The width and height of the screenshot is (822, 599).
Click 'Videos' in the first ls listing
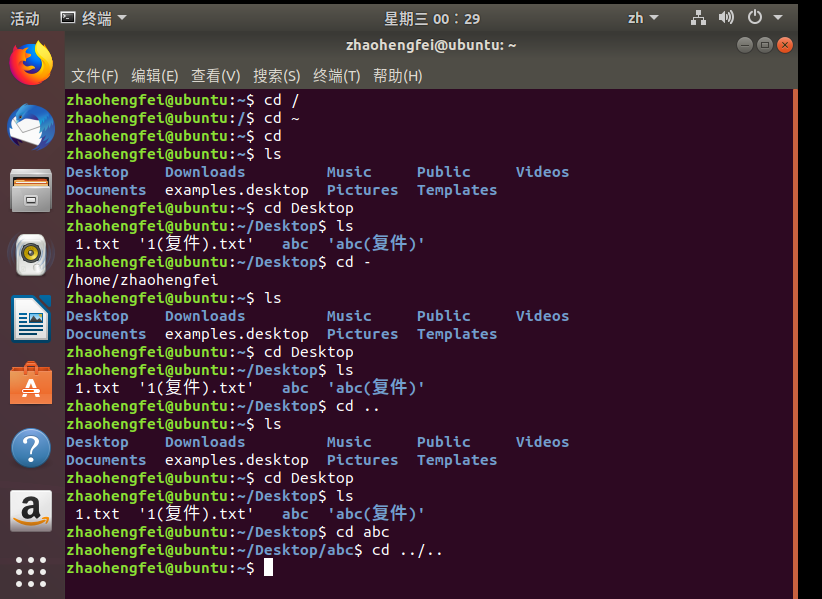tap(542, 172)
